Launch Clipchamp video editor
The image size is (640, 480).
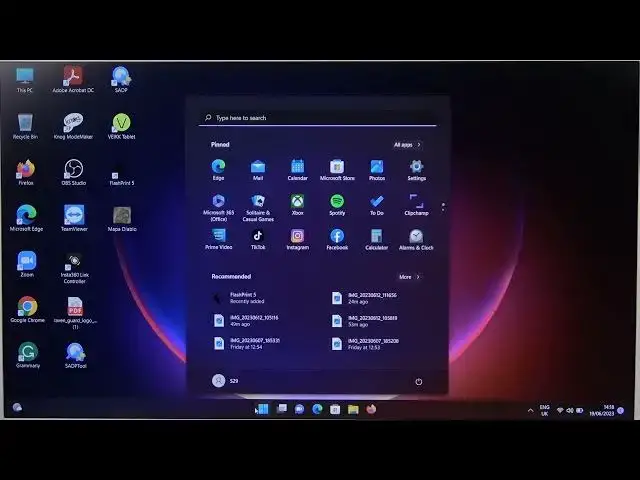tap(416, 203)
